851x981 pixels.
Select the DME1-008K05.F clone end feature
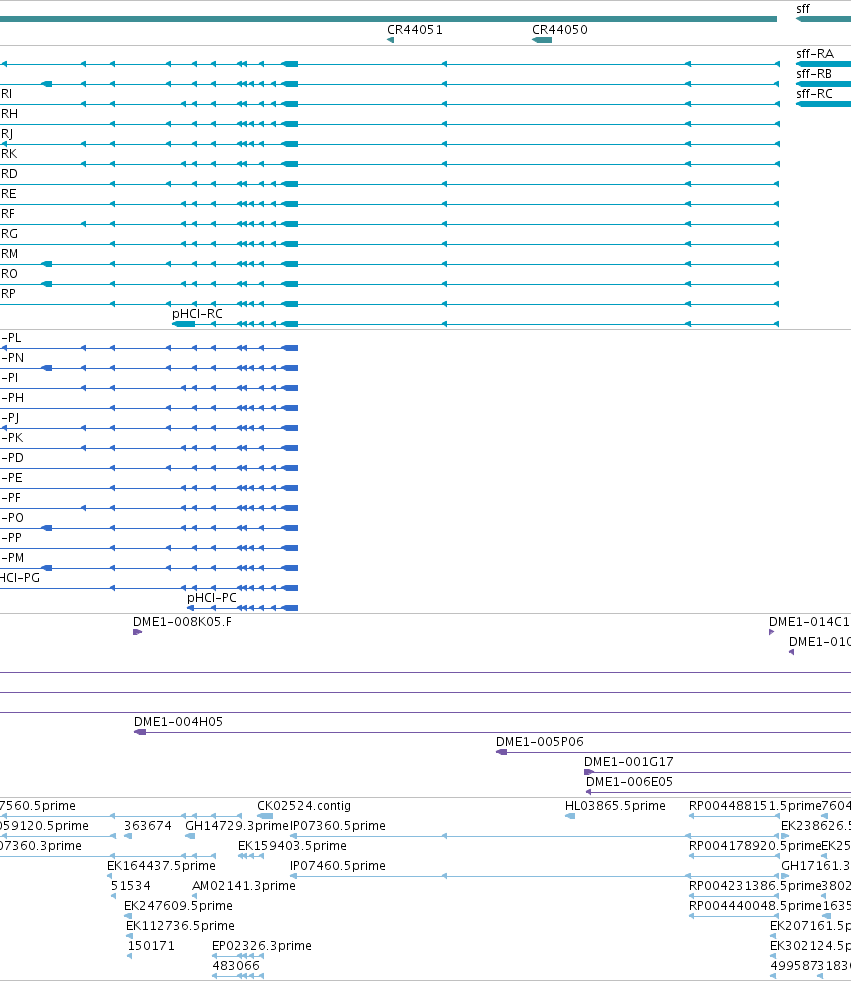138,632
